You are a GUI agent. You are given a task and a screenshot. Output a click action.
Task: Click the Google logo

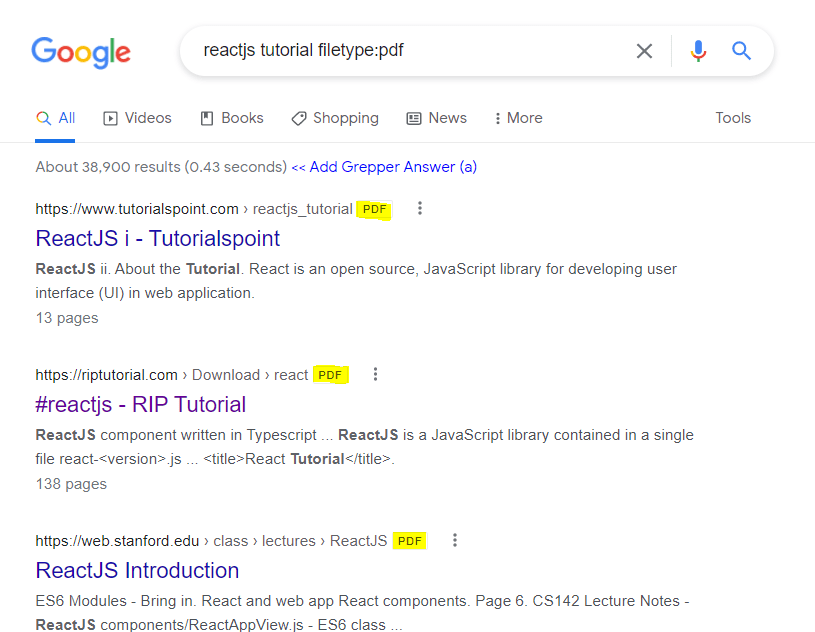pos(81,52)
